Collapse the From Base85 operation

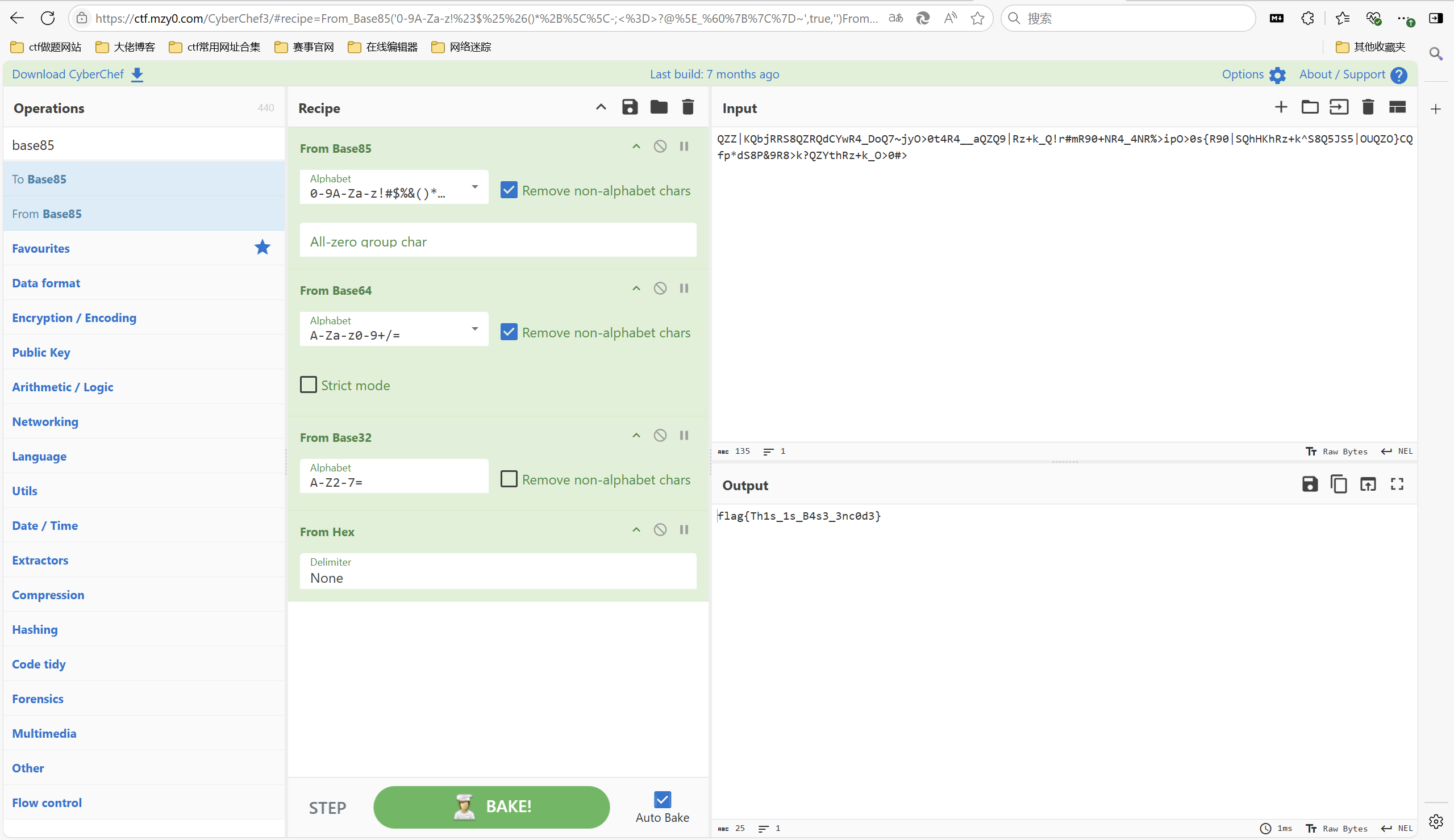636,147
